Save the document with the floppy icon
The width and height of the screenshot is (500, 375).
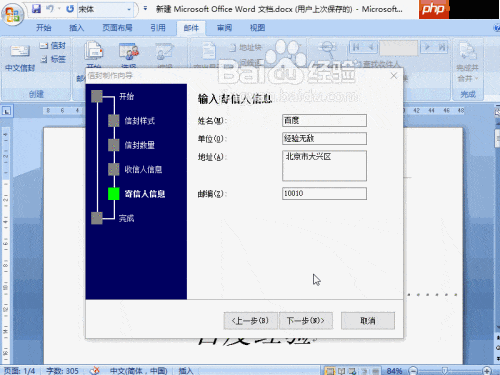pos(36,9)
